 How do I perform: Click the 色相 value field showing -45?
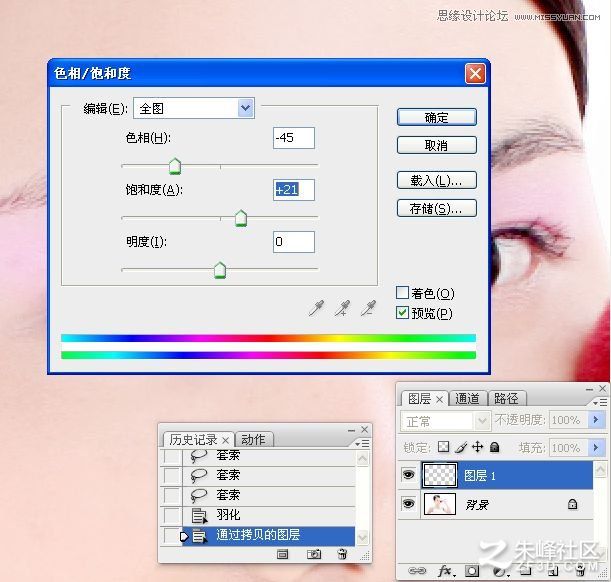tap(294, 138)
